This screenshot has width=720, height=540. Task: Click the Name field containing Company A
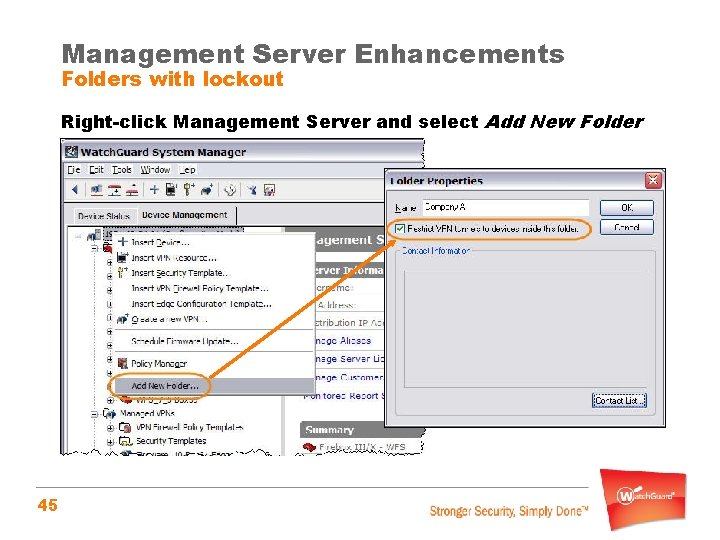[505, 207]
